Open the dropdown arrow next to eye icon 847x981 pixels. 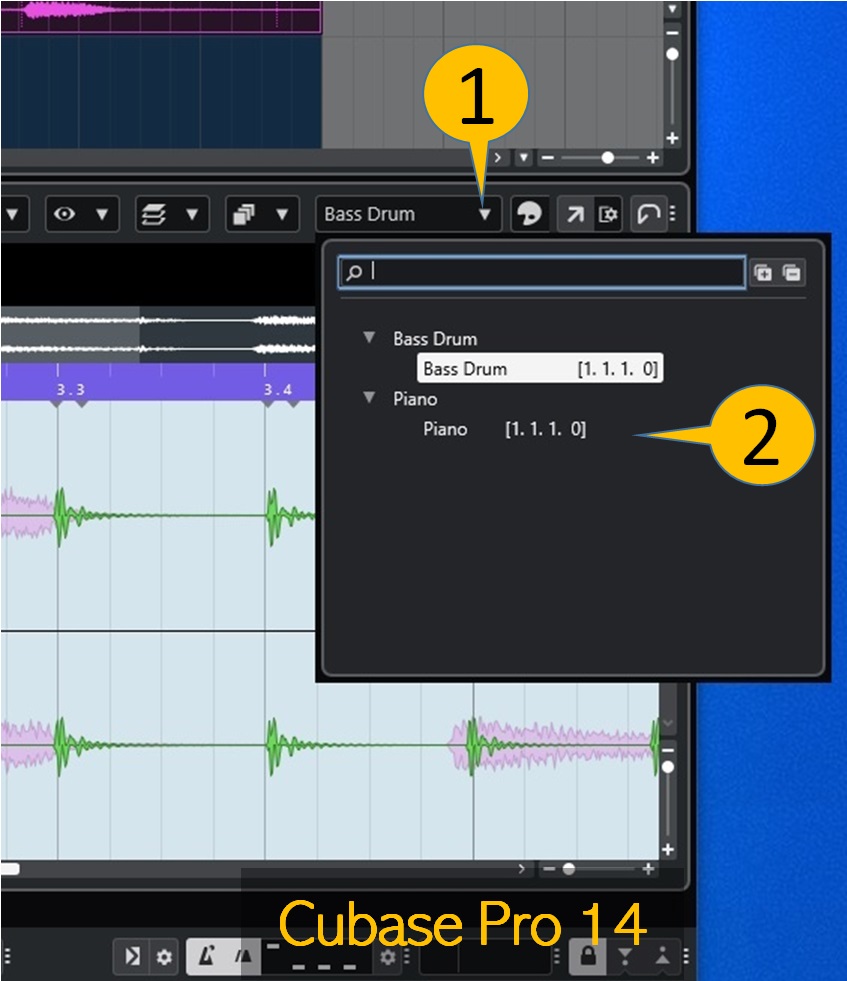pos(102,215)
